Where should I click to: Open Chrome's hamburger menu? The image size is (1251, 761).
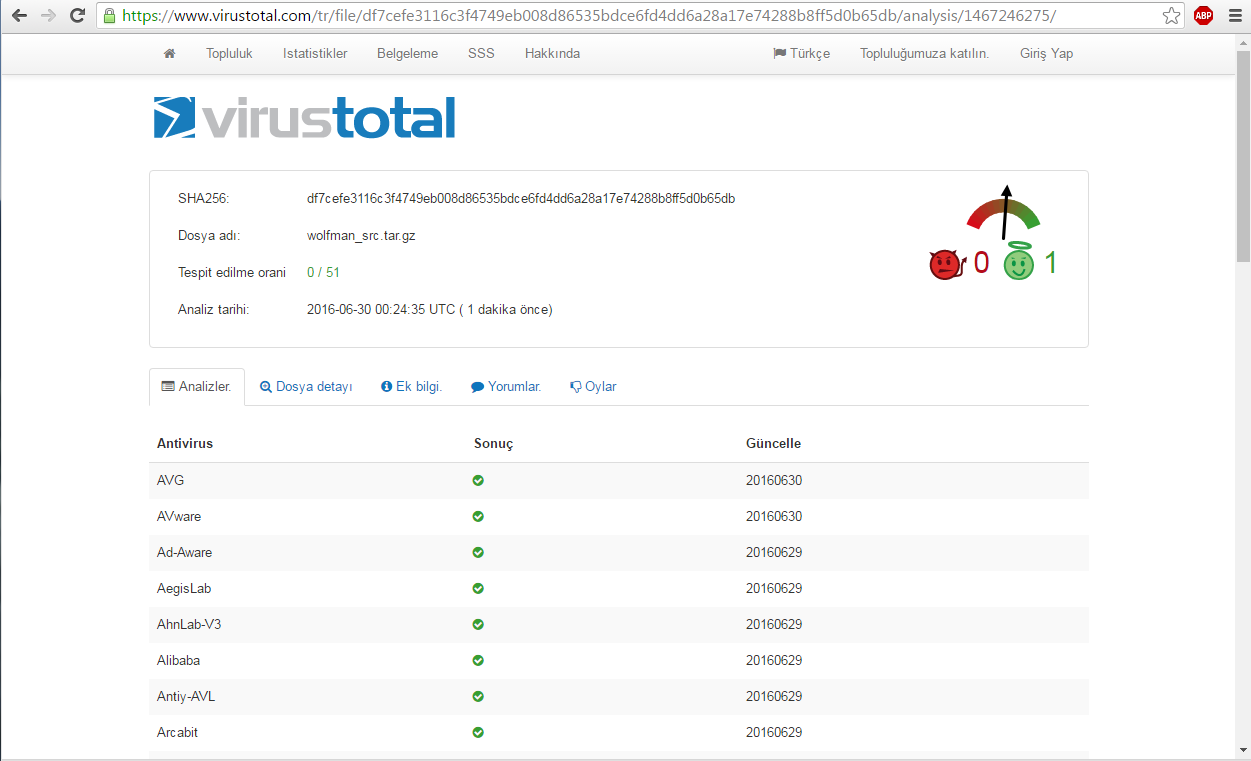coord(1234,16)
